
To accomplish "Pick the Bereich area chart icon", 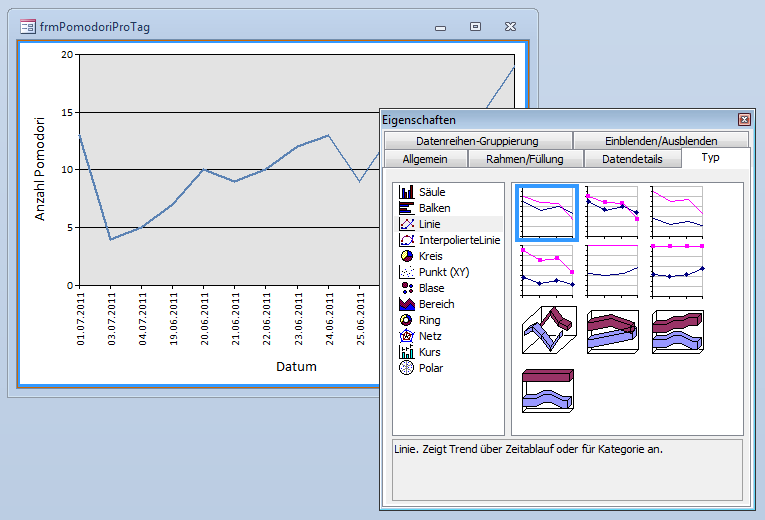I will coord(406,304).
